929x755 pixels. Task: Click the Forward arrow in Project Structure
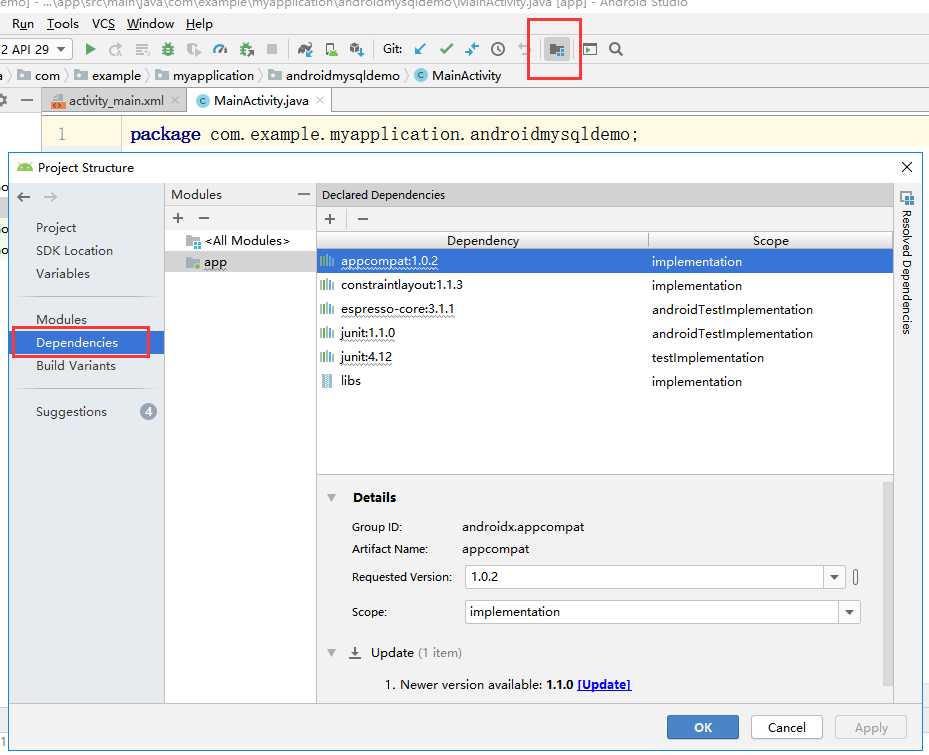tap(50, 197)
